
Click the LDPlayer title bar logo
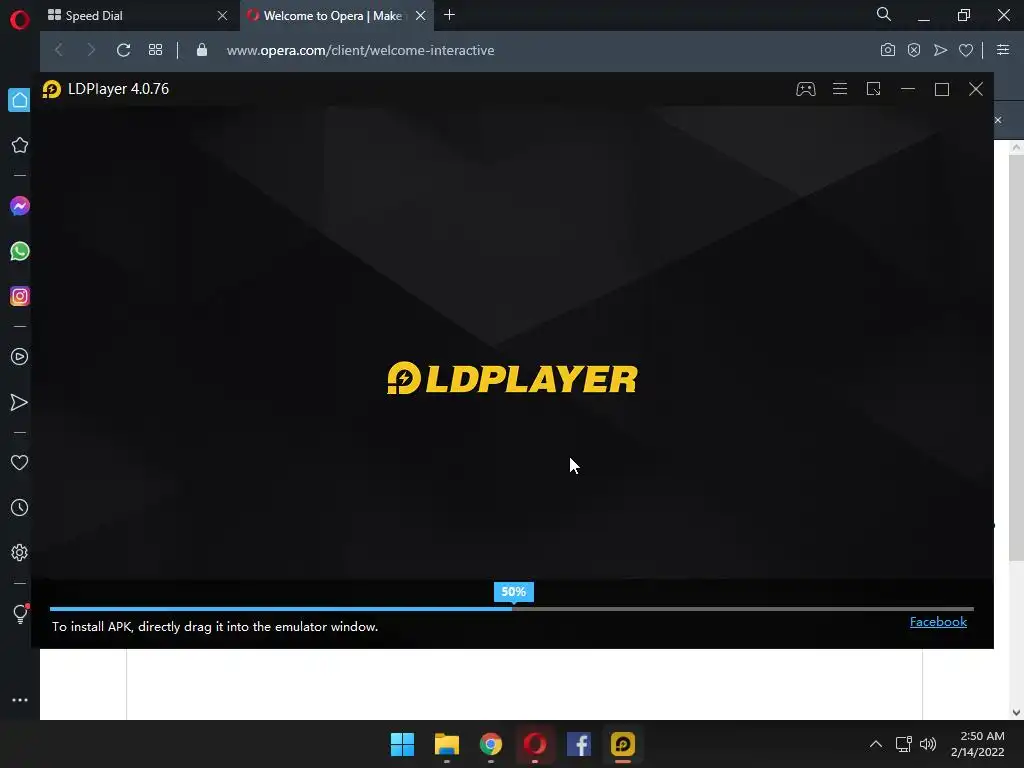click(52, 89)
